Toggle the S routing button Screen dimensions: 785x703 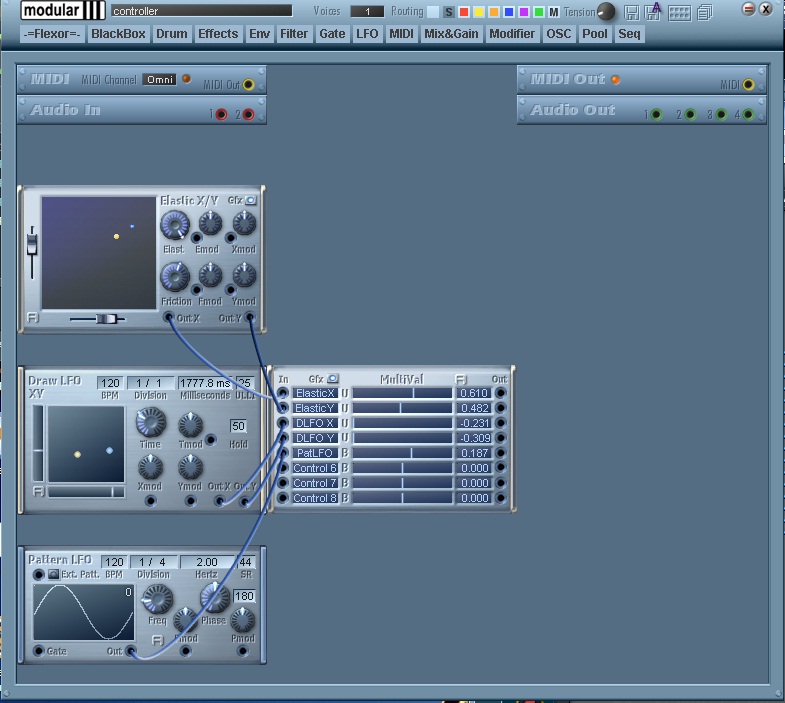[449, 12]
